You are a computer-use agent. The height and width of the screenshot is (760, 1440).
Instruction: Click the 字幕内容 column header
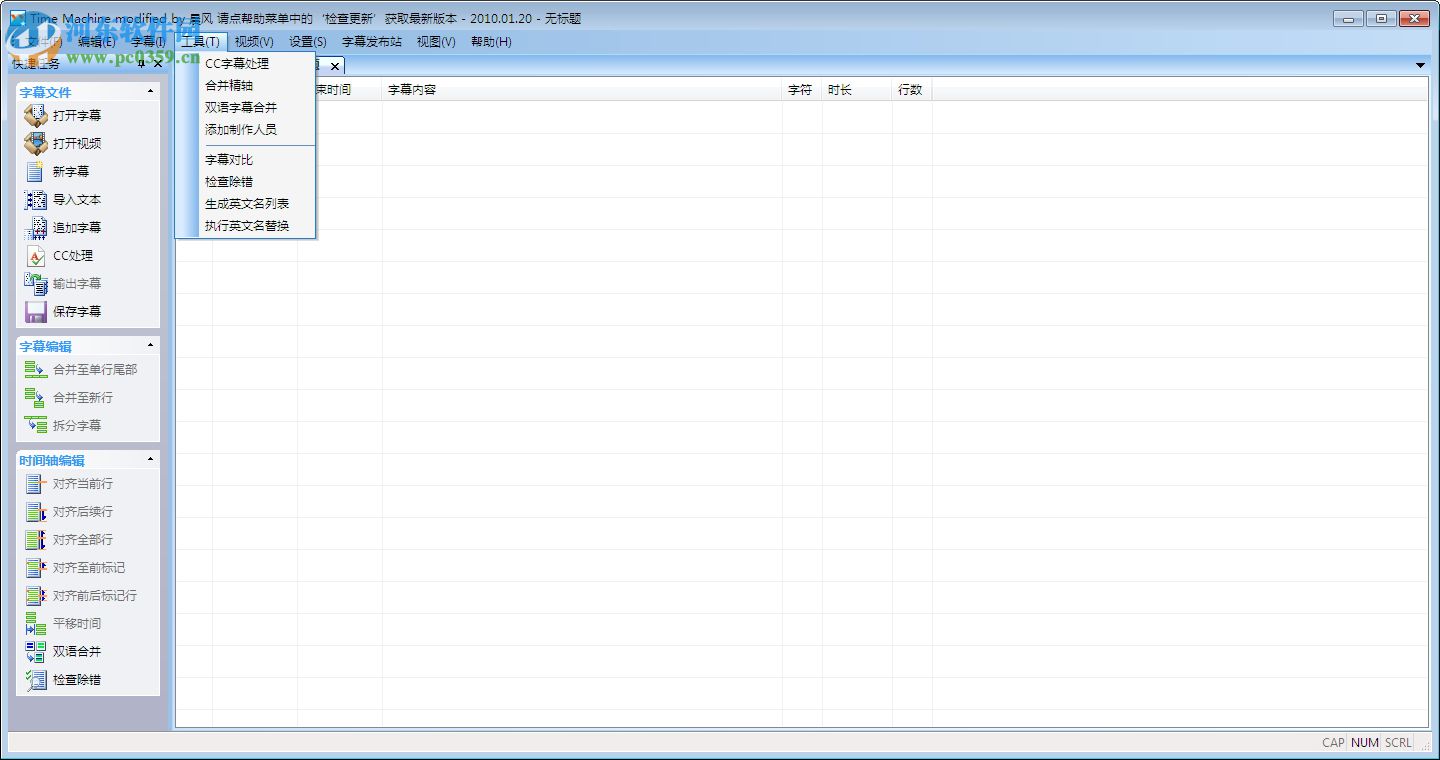[411, 89]
